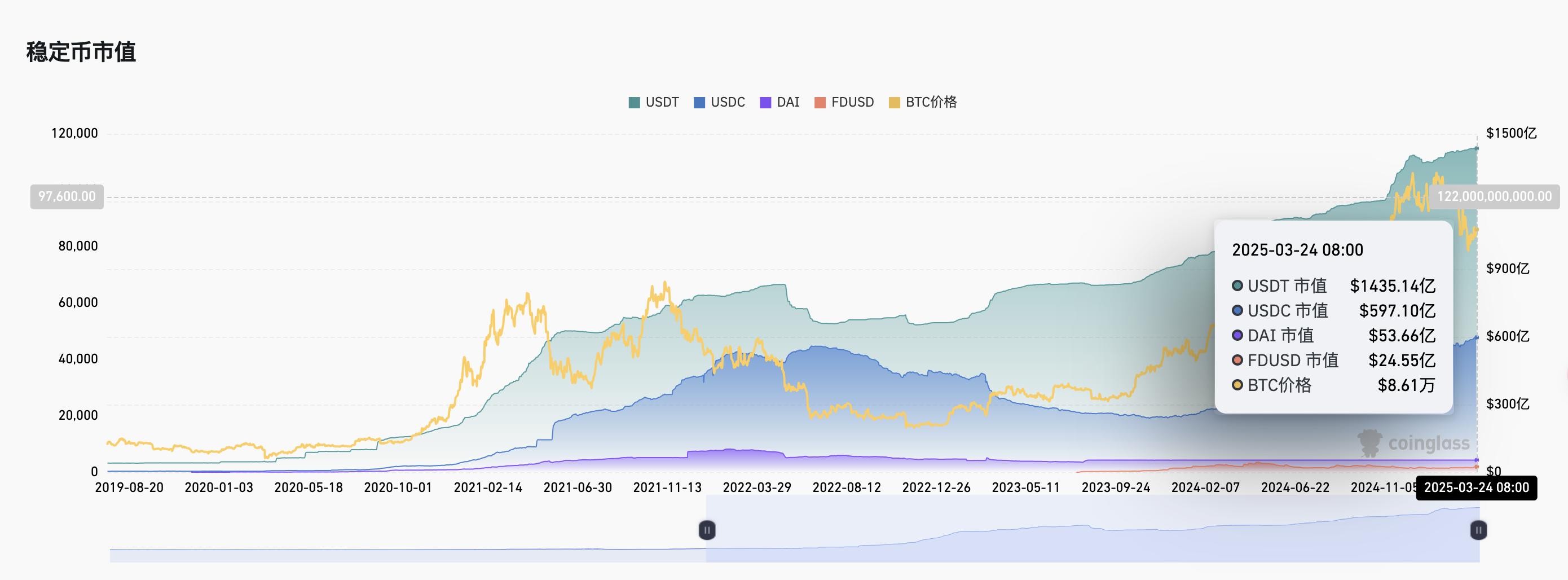Select the blue USDC dot in the tooltip
The width and height of the screenshot is (1568, 580).
click(1237, 310)
